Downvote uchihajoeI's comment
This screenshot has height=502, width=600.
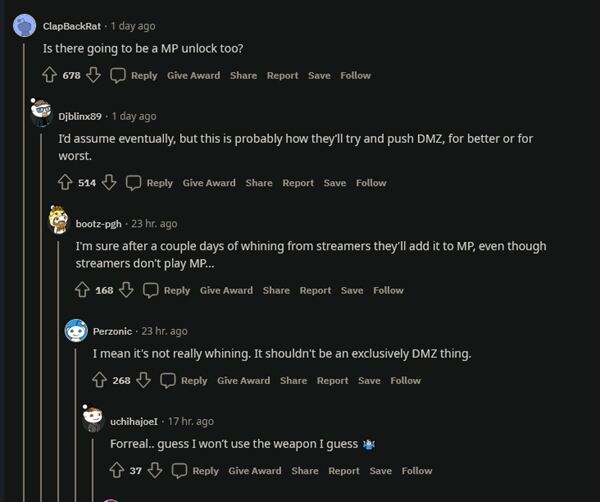(x=155, y=470)
